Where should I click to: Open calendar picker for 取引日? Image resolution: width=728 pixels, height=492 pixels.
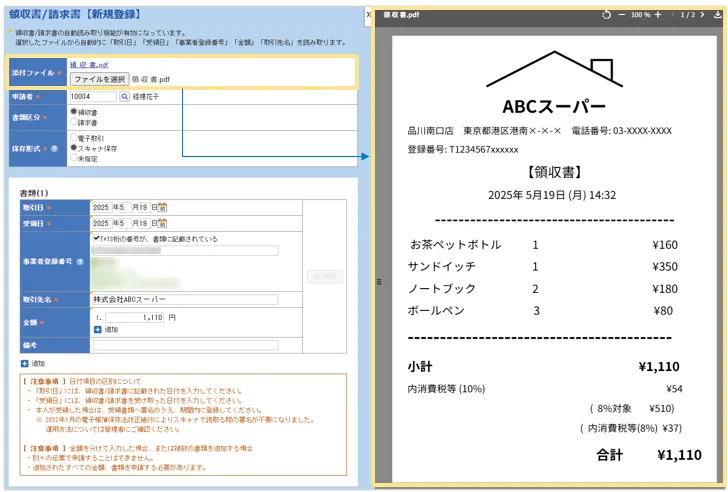click(163, 207)
